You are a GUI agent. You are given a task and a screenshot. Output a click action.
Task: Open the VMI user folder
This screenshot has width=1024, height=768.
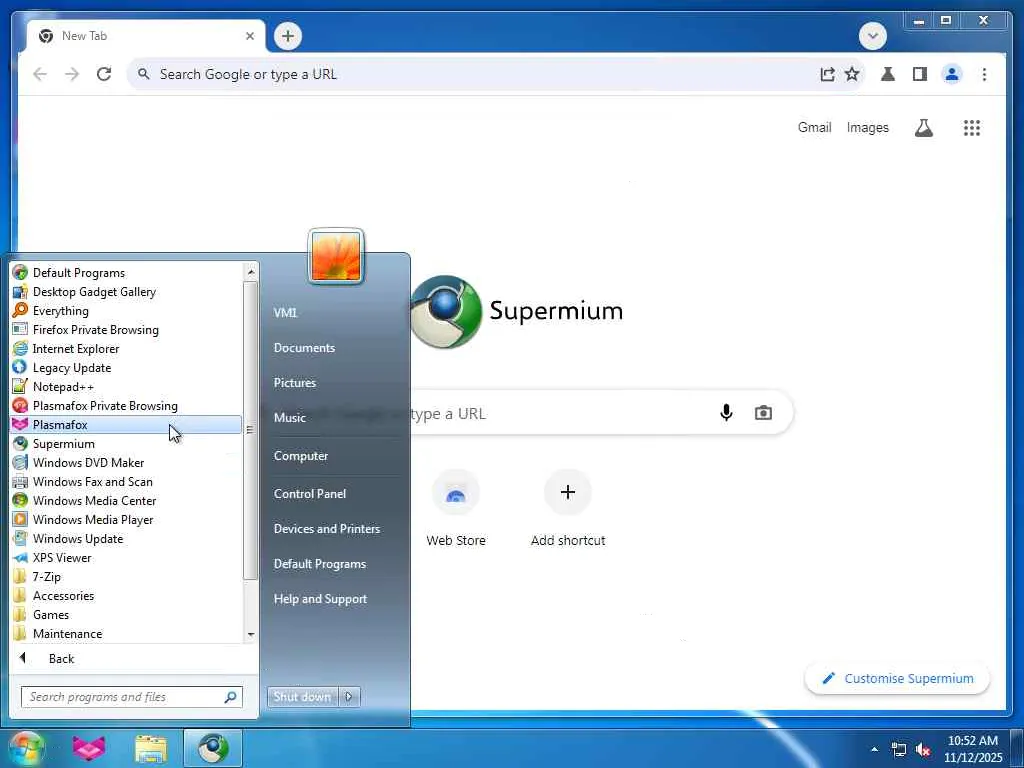point(285,313)
